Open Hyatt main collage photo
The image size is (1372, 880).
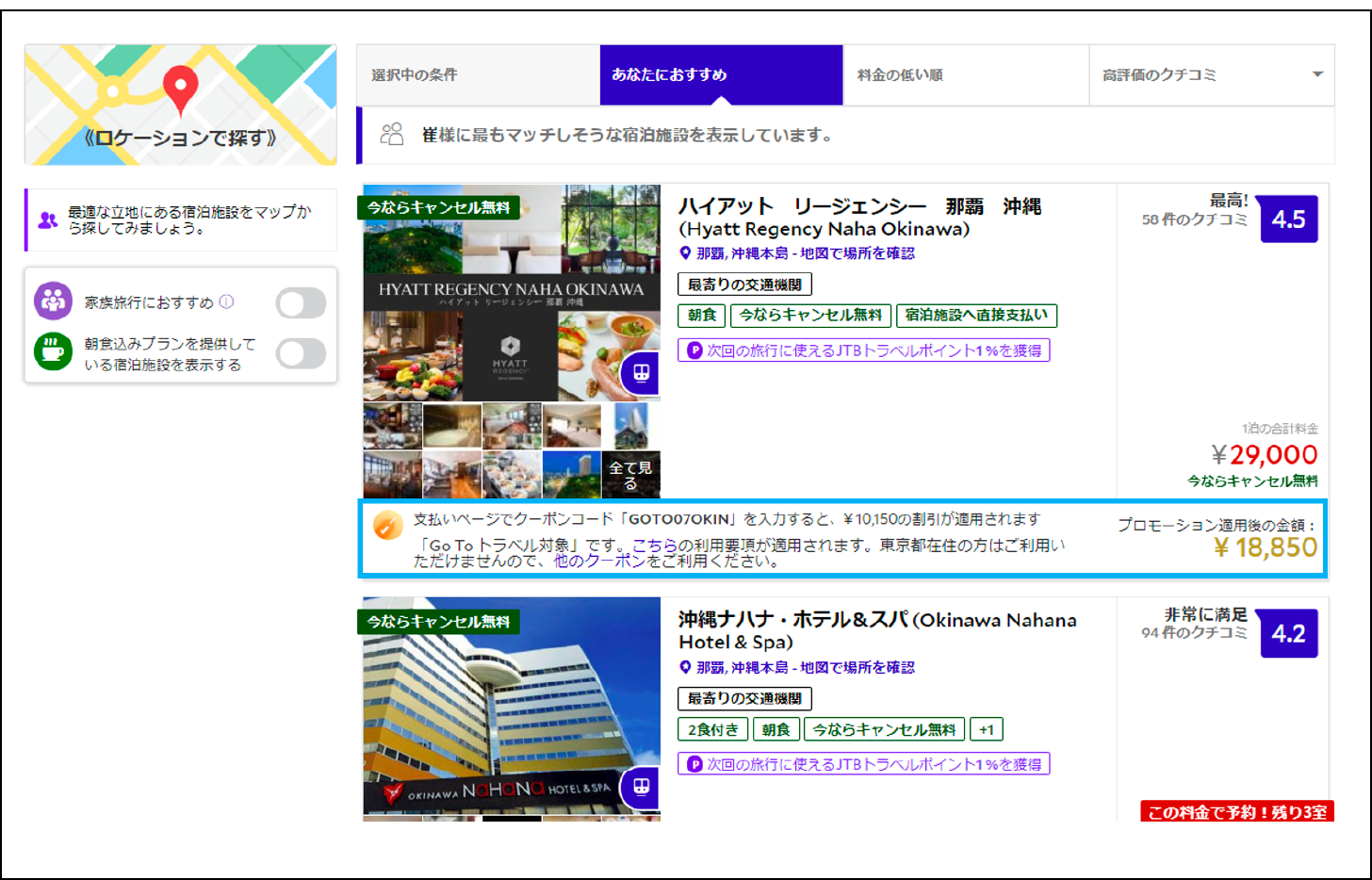pyautogui.click(x=512, y=293)
